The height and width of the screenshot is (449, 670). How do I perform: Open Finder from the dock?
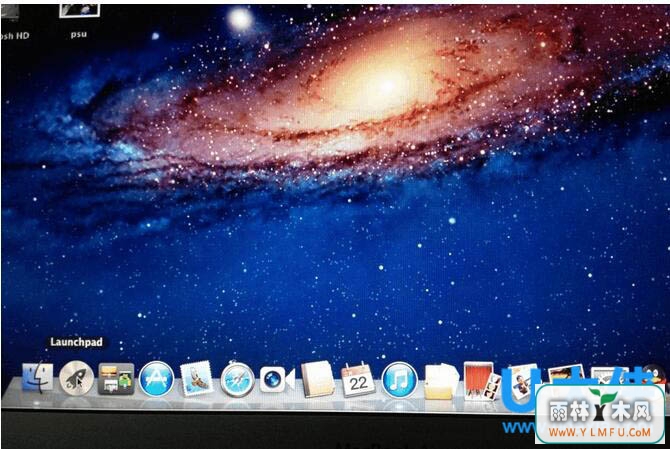[x=38, y=378]
